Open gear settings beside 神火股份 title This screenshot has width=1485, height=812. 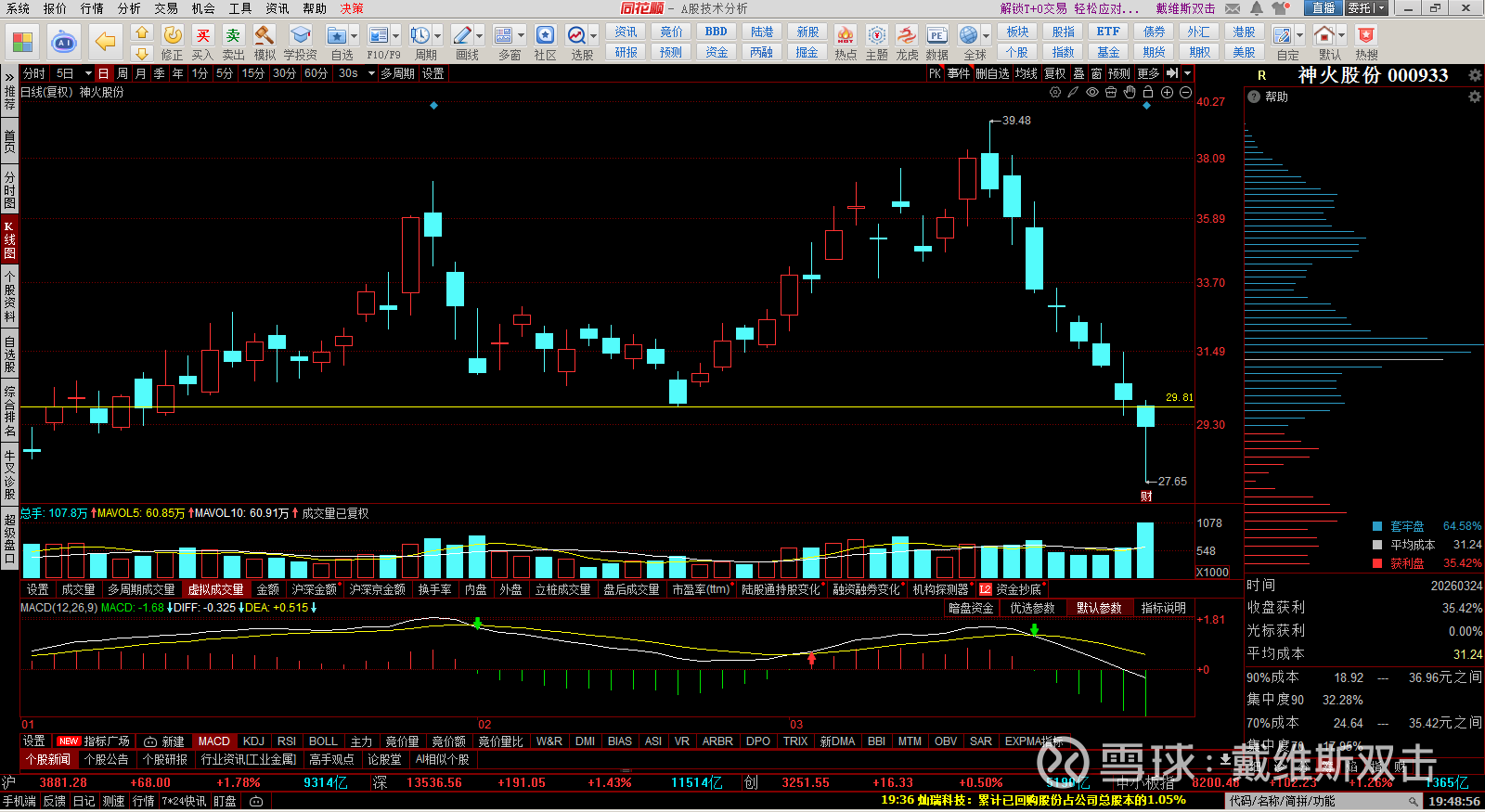(1475, 75)
